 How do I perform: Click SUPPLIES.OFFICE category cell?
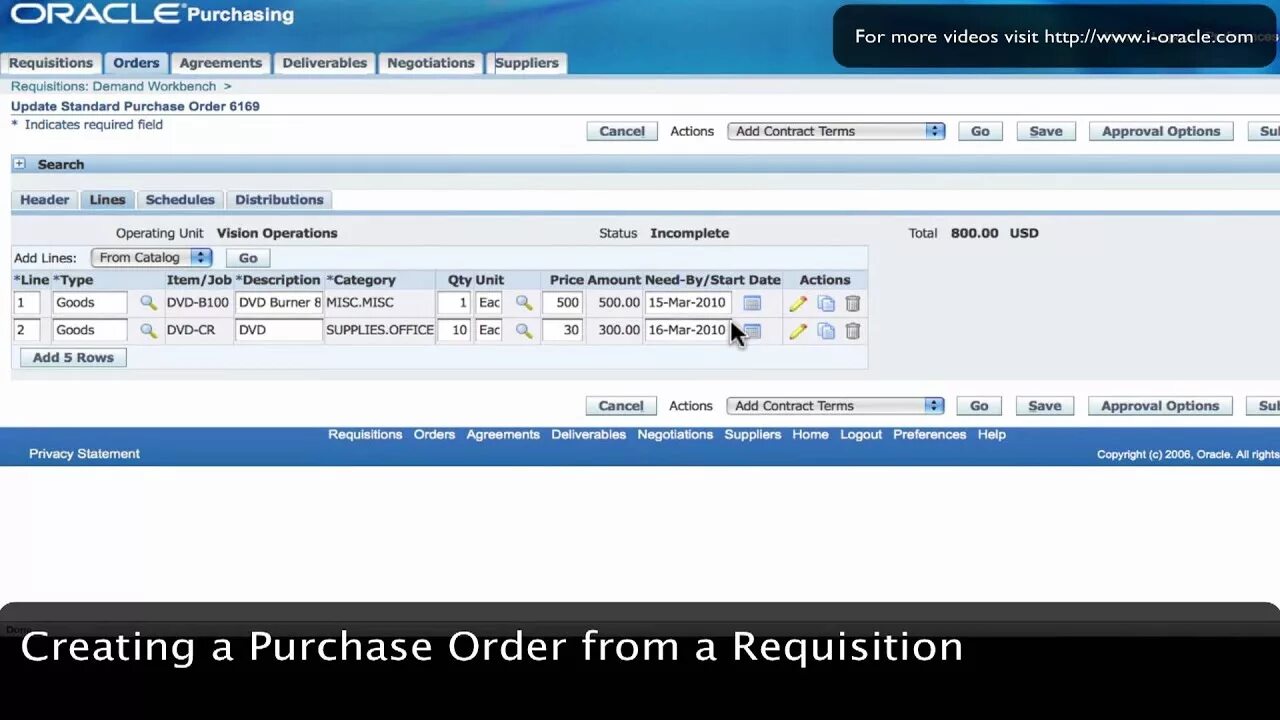point(380,330)
